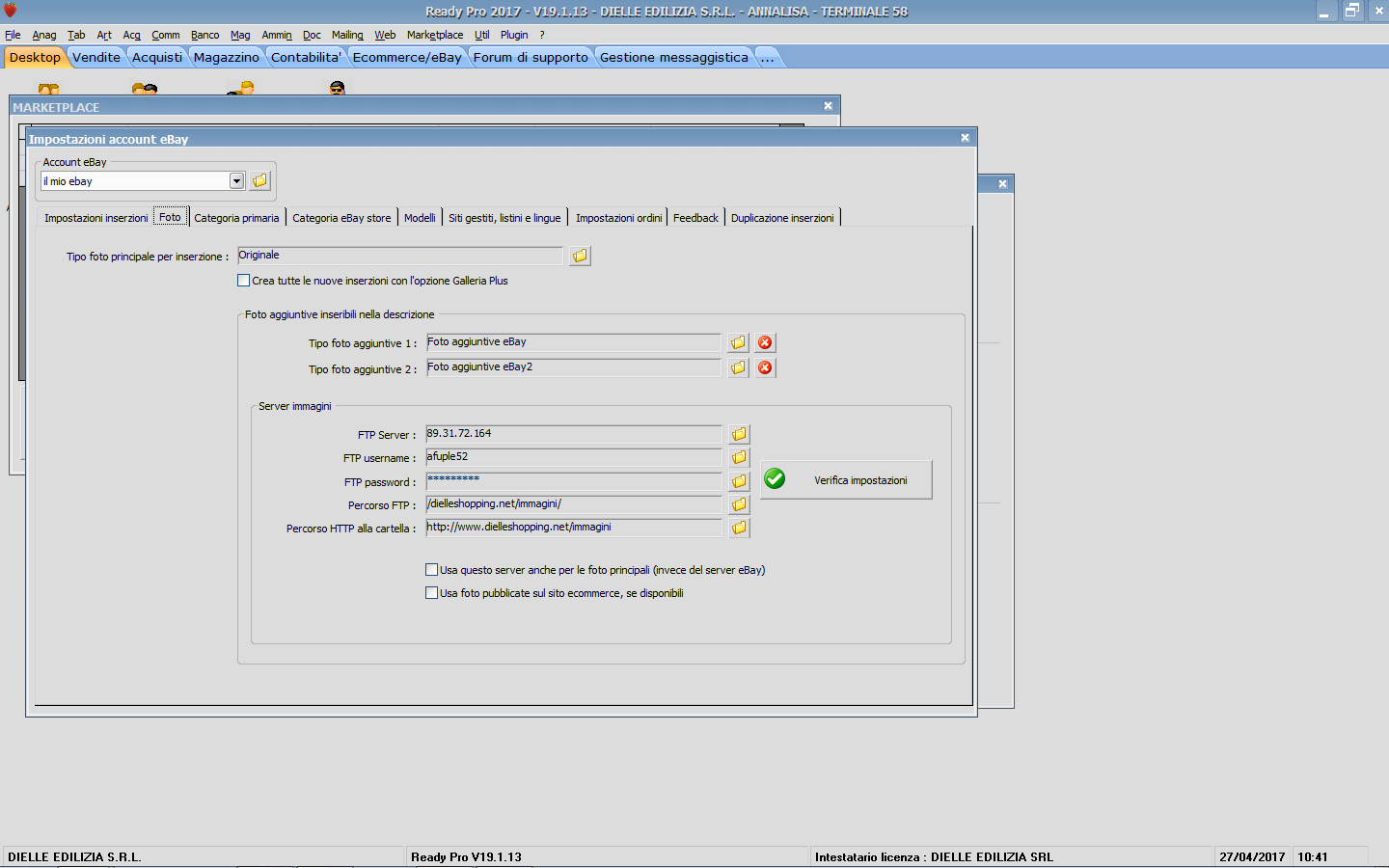1389x868 pixels.
Task: Clear Tipo foto aggiuntive 2 with red X
Action: click(765, 367)
